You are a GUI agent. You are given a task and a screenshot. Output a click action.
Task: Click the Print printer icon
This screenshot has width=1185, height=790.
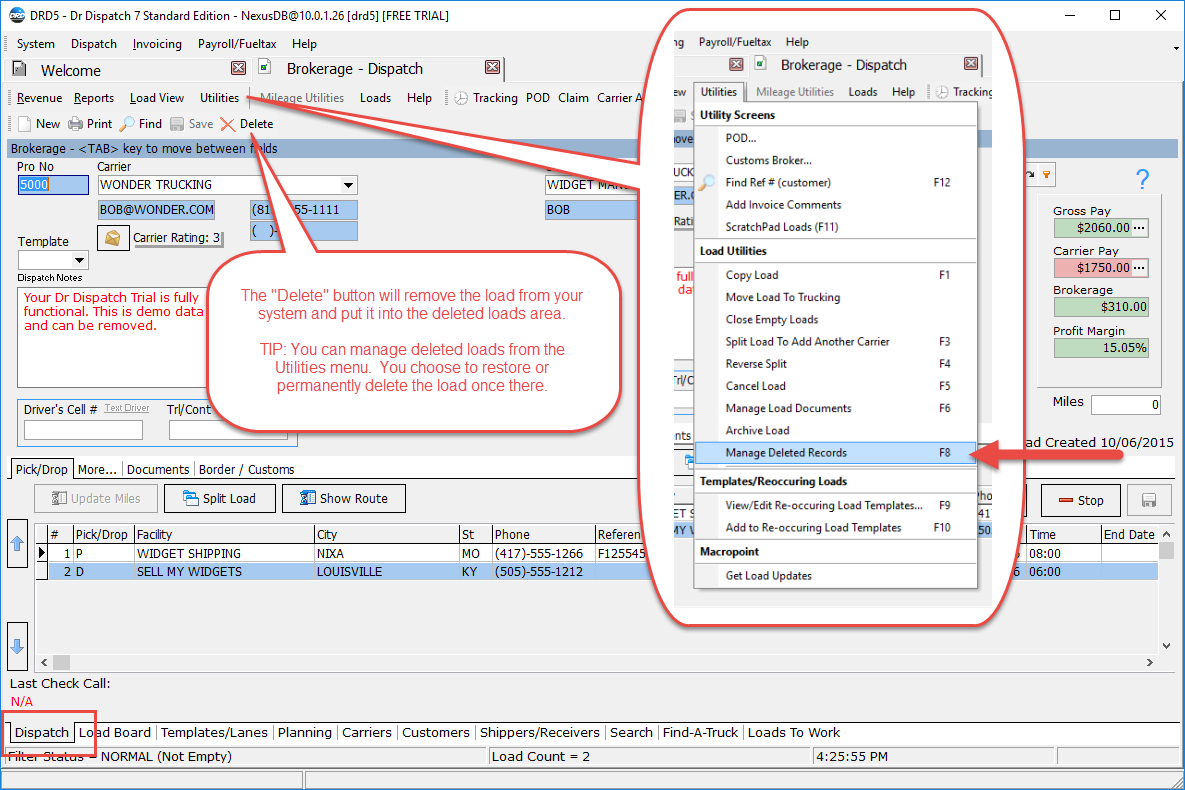point(76,124)
